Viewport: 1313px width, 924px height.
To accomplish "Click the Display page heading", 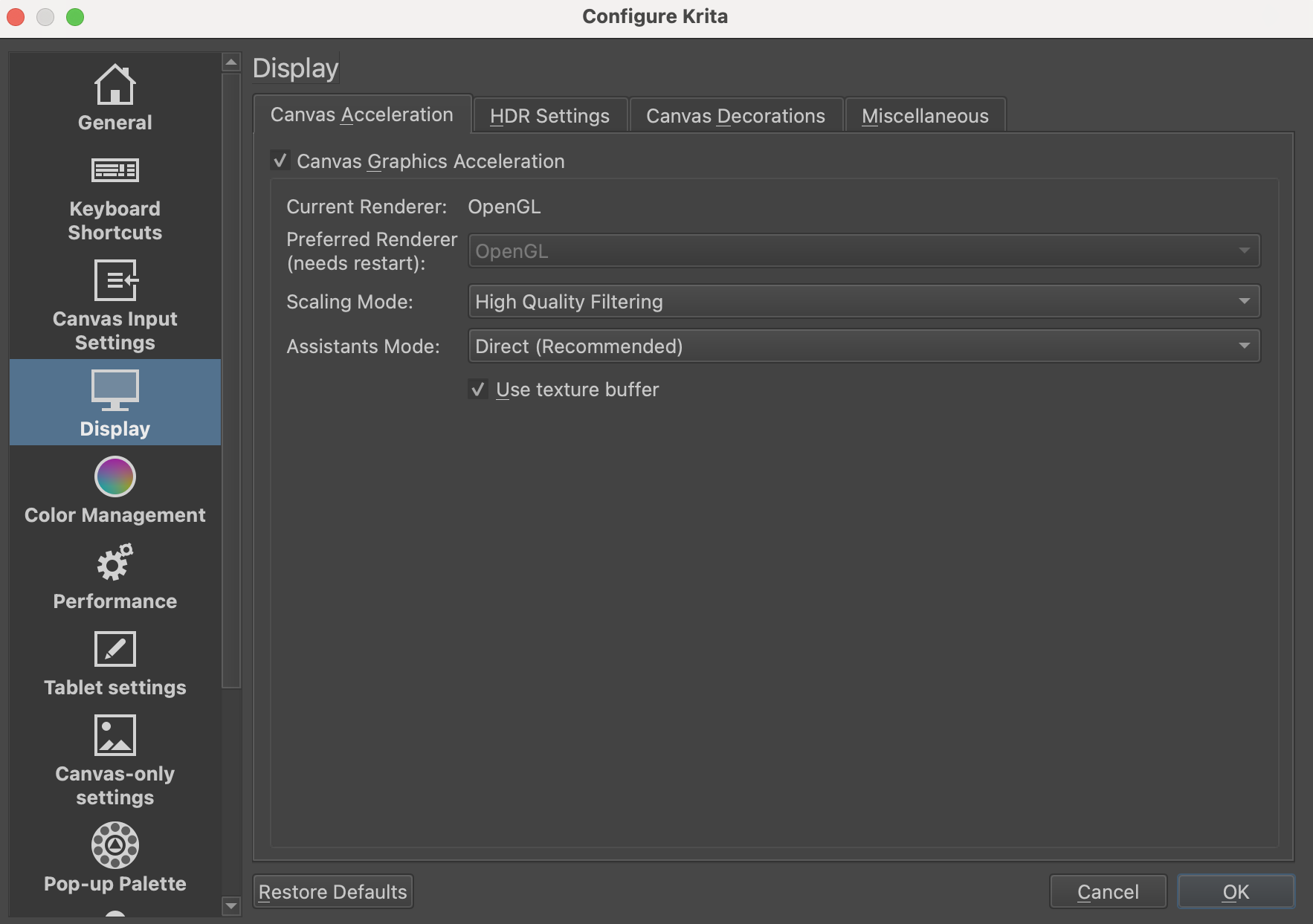I will point(296,68).
